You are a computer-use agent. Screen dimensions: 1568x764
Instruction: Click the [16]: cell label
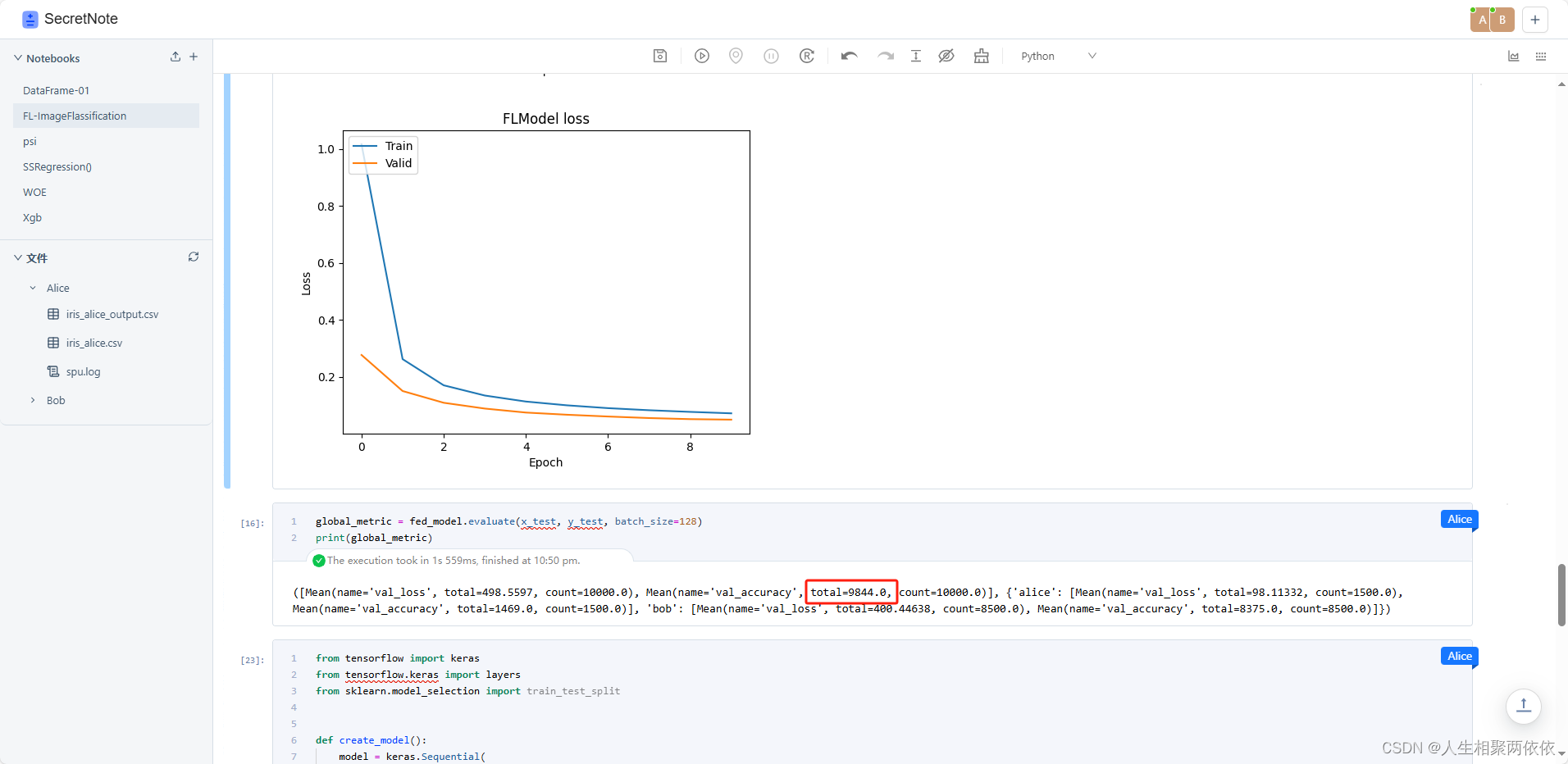pyautogui.click(x=253, y=523)
